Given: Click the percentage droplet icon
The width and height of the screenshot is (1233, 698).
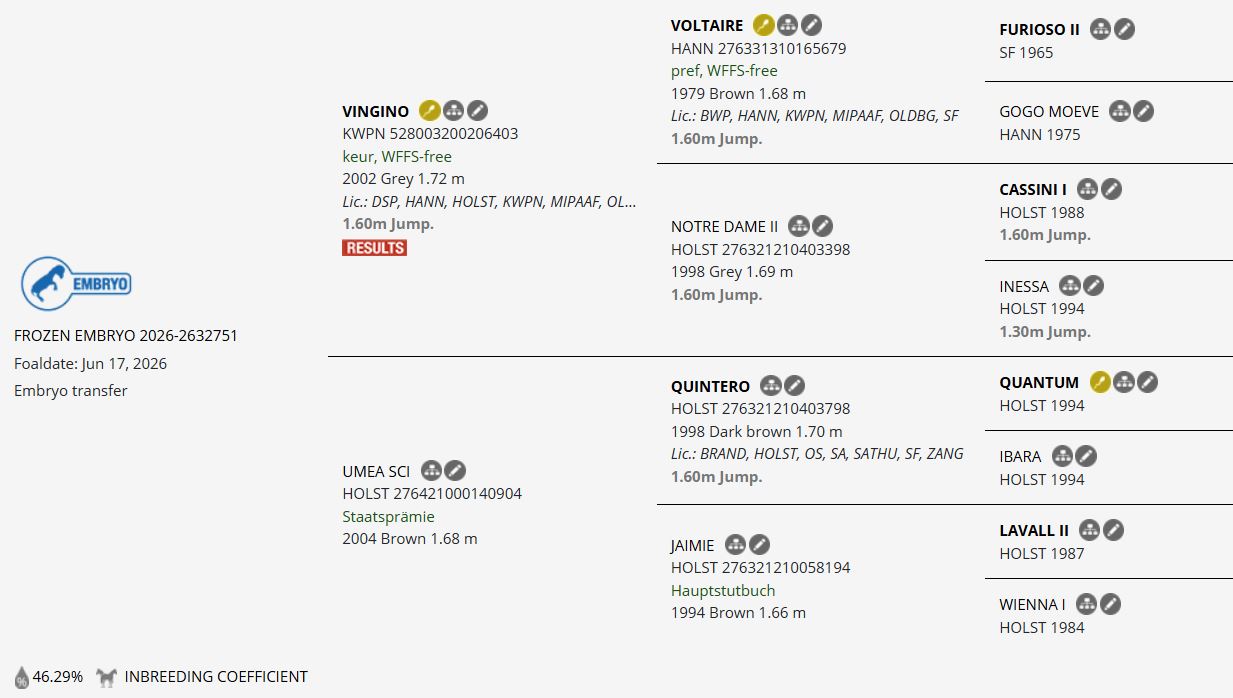Looking at the screenshot, I should pos(22,677).
